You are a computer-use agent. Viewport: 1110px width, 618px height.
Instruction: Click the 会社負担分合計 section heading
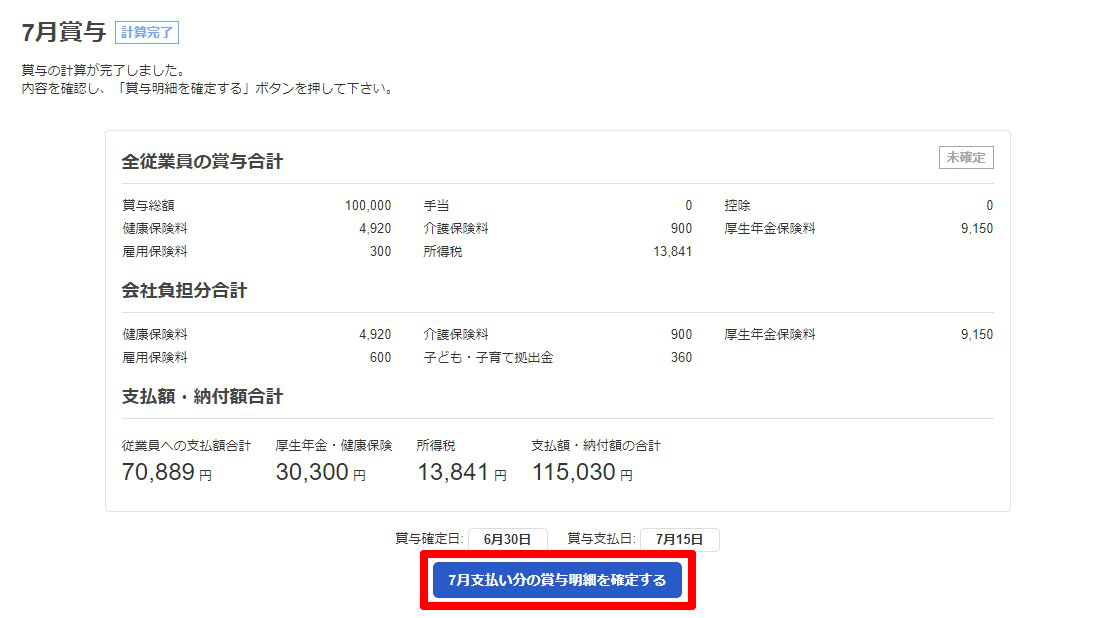coord(184,290)
